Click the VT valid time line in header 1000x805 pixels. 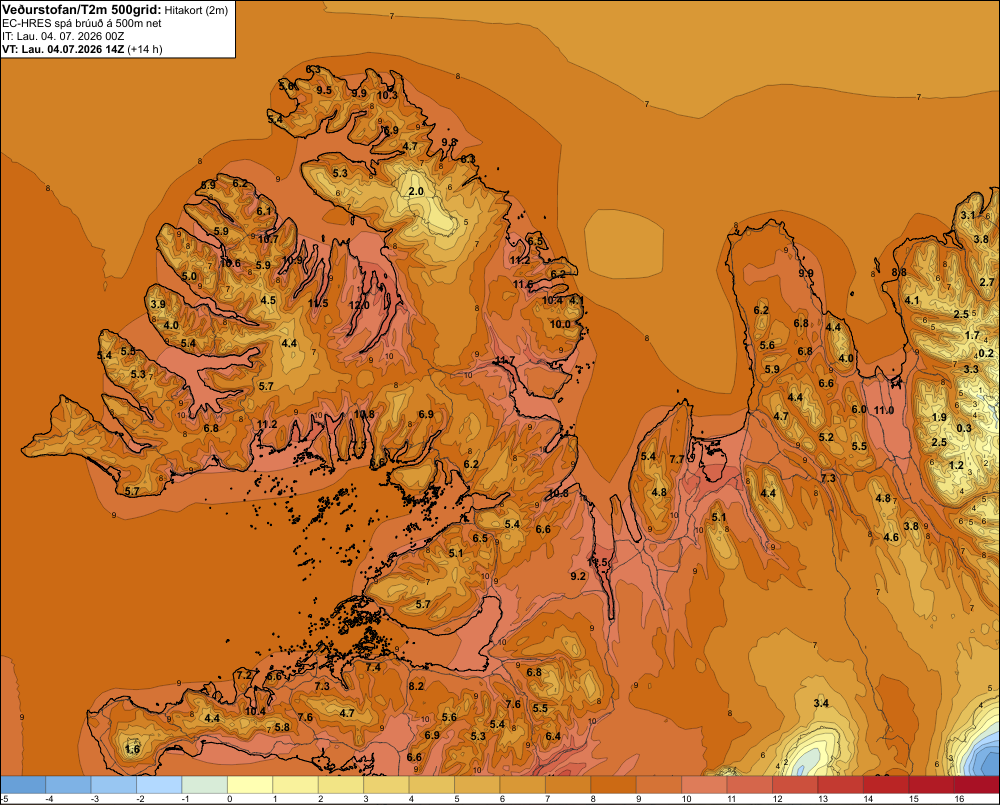pyautogui.click(x=82, y=49)
